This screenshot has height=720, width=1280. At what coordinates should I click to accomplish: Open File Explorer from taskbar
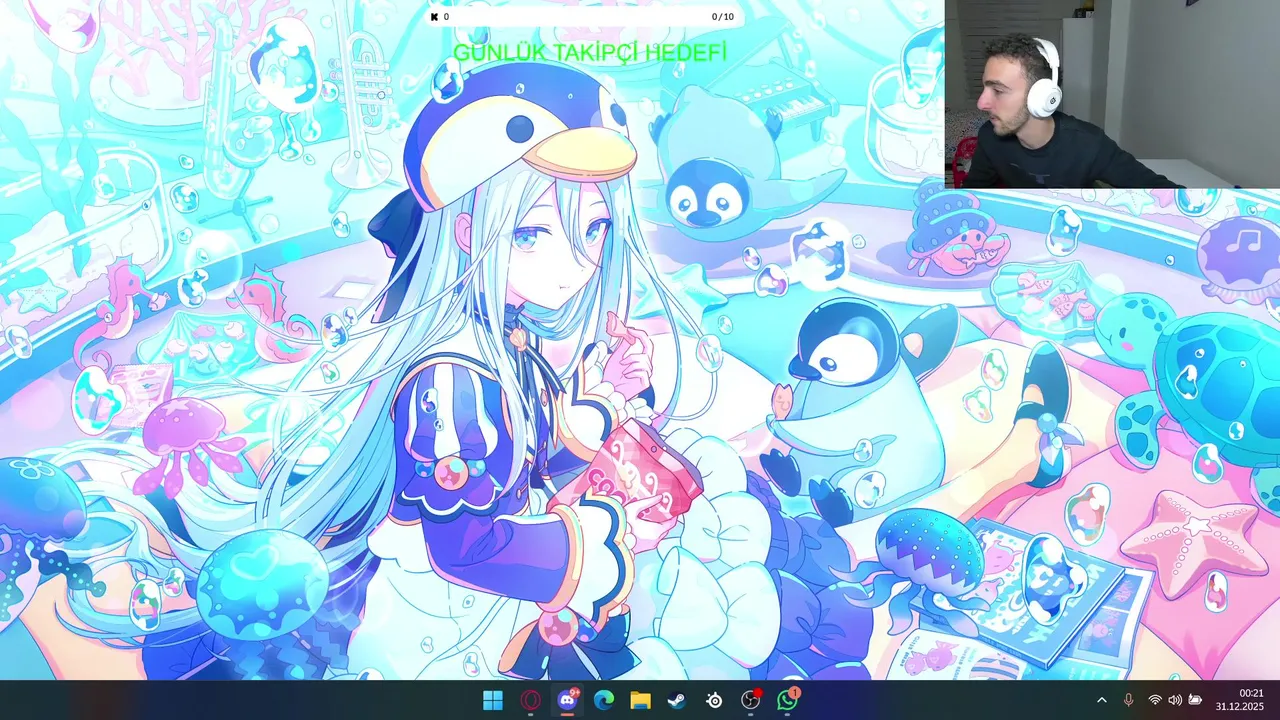[640, 700]
